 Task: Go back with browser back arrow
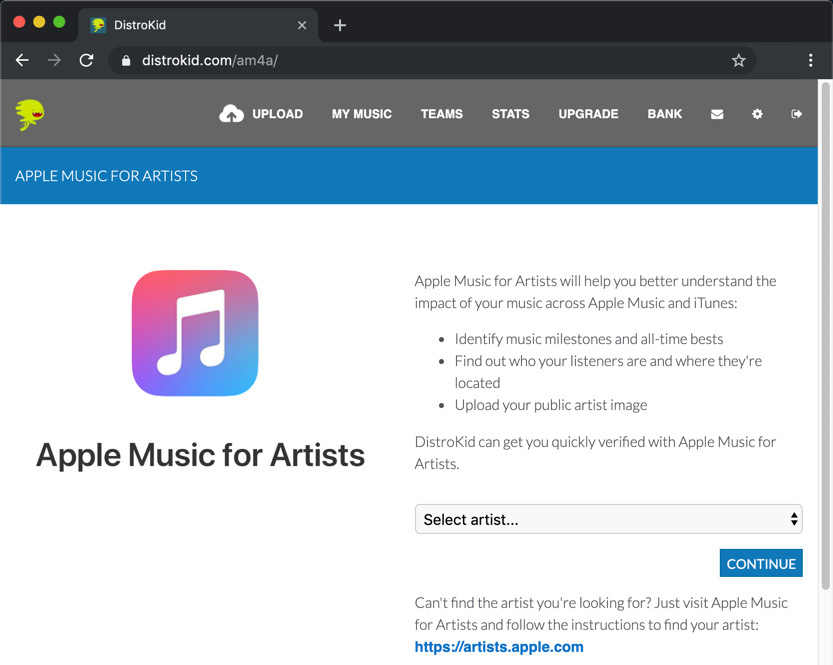tap(22, 61)
